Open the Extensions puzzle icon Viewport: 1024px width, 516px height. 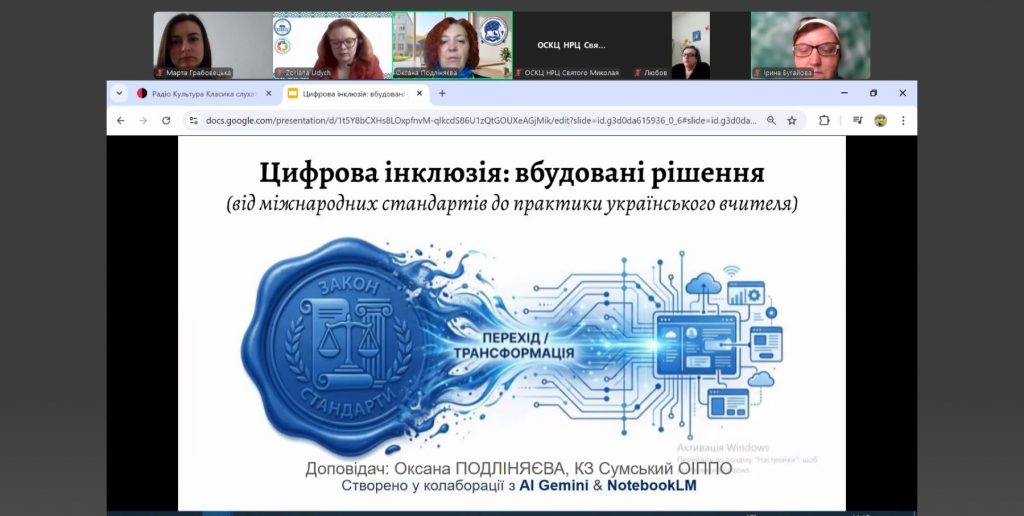pyautogui.click(x=824, y=120)
